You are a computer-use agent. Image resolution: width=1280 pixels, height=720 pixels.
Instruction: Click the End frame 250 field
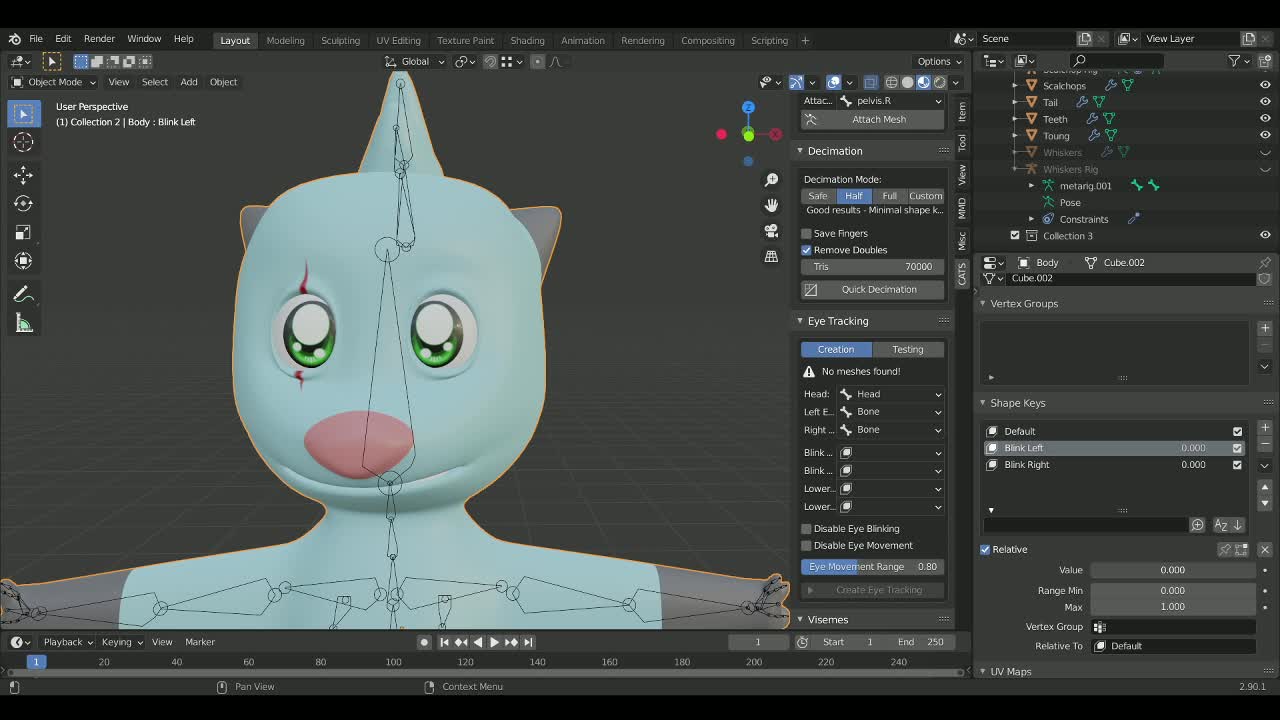[920, 642]
